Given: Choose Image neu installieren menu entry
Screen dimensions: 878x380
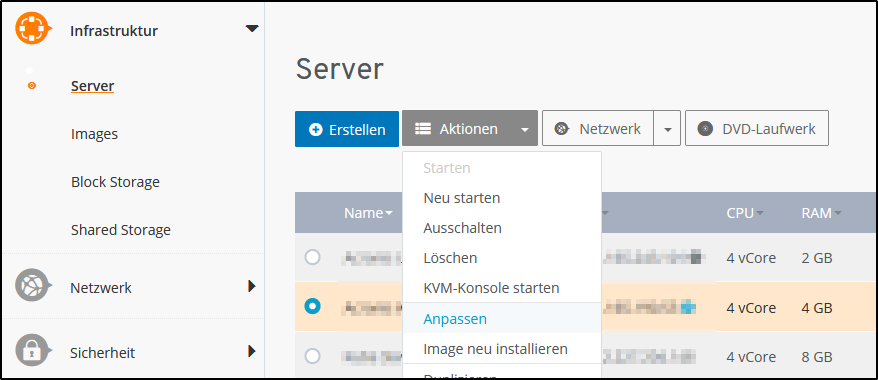Looking at the screenshot, I should 502,349.
